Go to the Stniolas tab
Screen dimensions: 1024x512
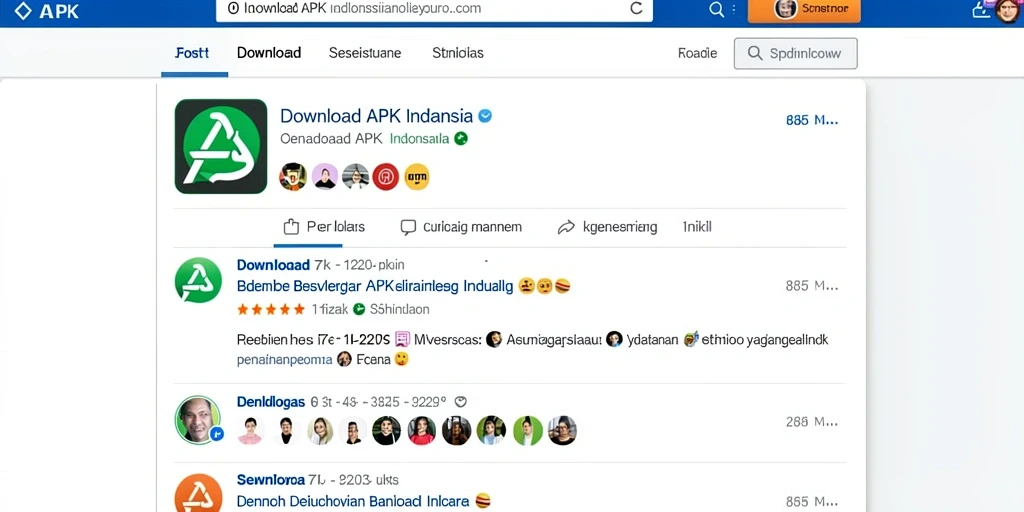tap(458, 53)
